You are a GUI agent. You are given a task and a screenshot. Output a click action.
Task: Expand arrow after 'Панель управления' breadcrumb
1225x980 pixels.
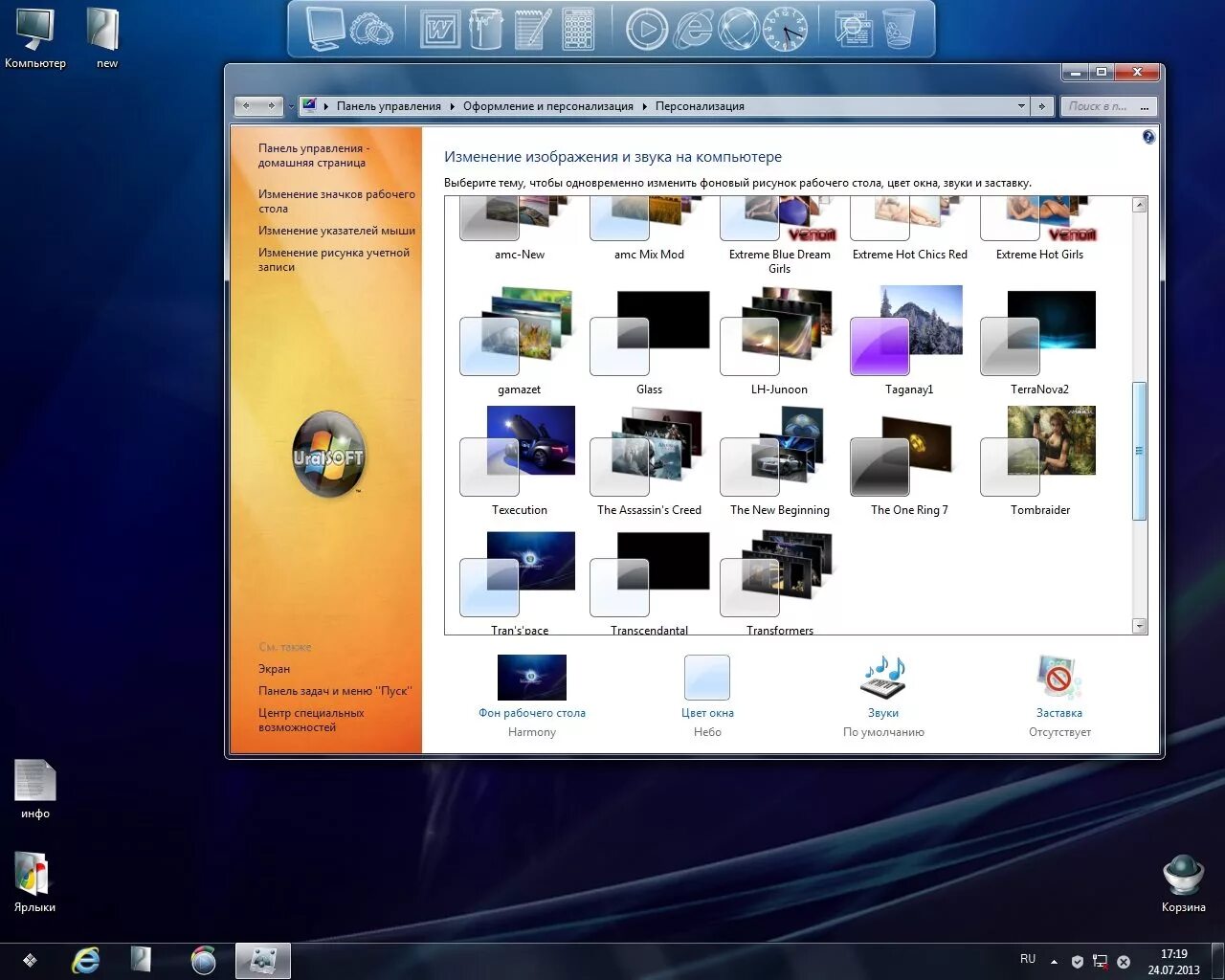tap(453, 106)
